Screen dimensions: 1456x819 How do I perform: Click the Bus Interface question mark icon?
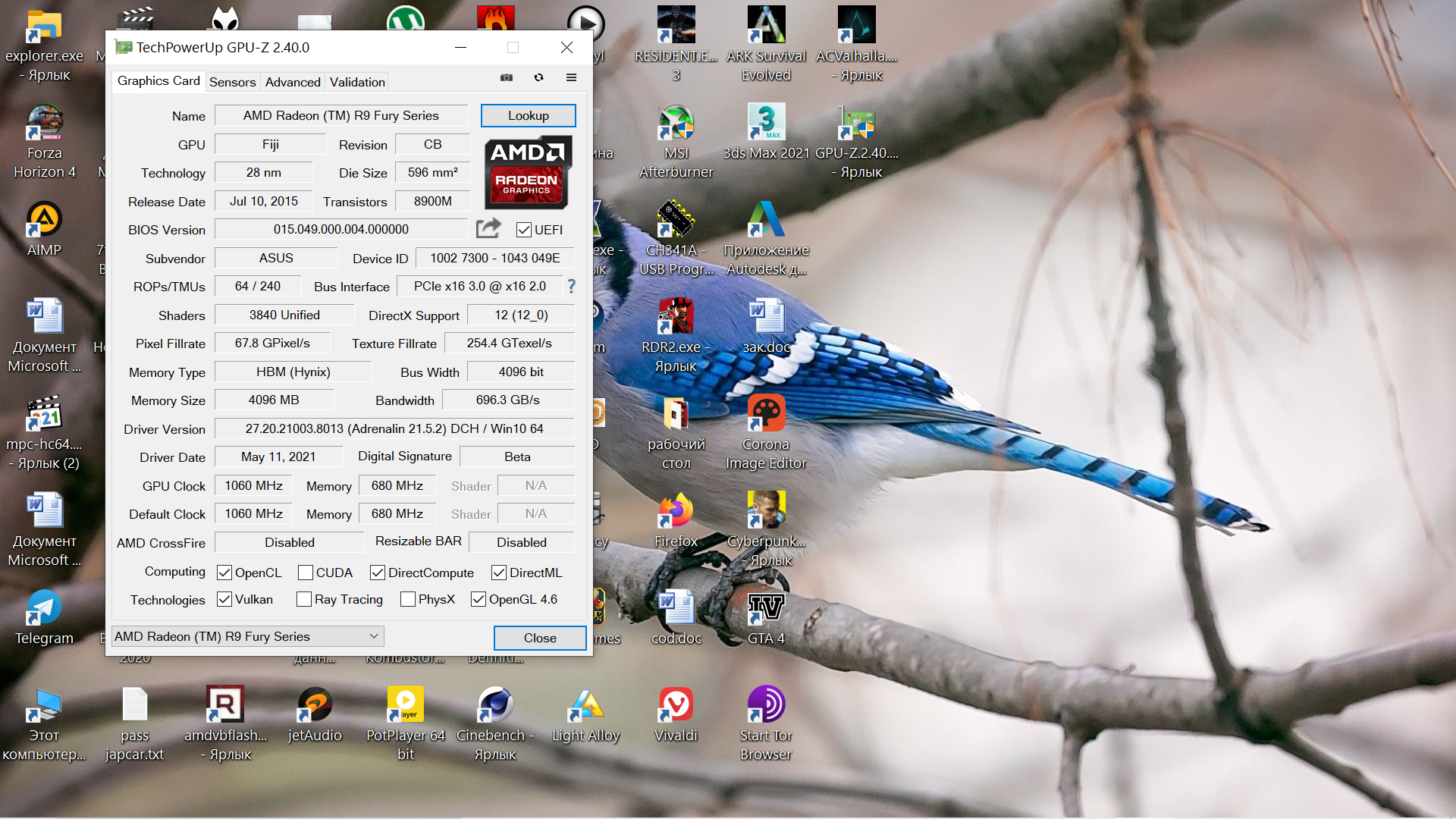tap(572, 286)
